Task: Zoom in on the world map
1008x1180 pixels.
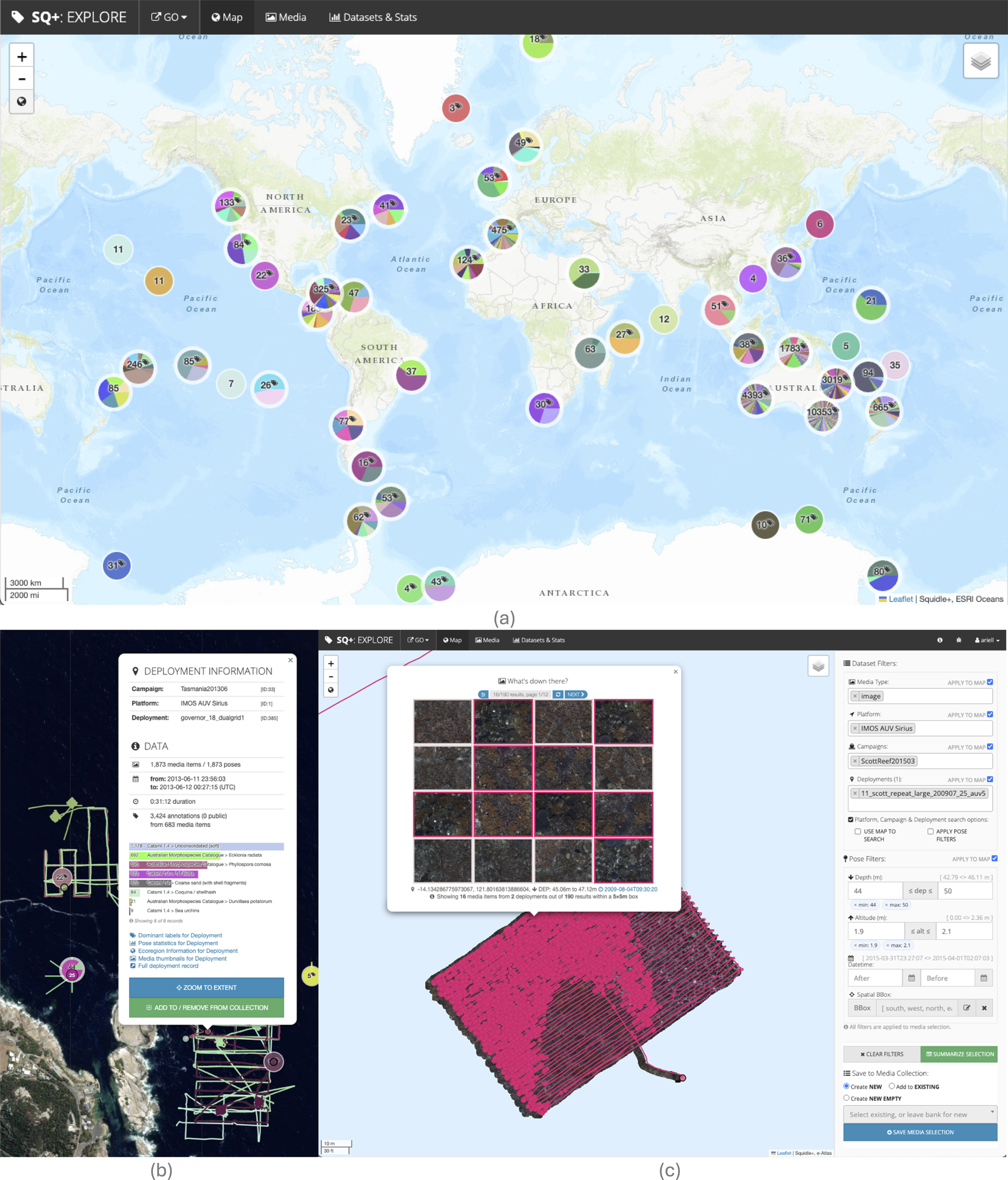Action: 22,57
